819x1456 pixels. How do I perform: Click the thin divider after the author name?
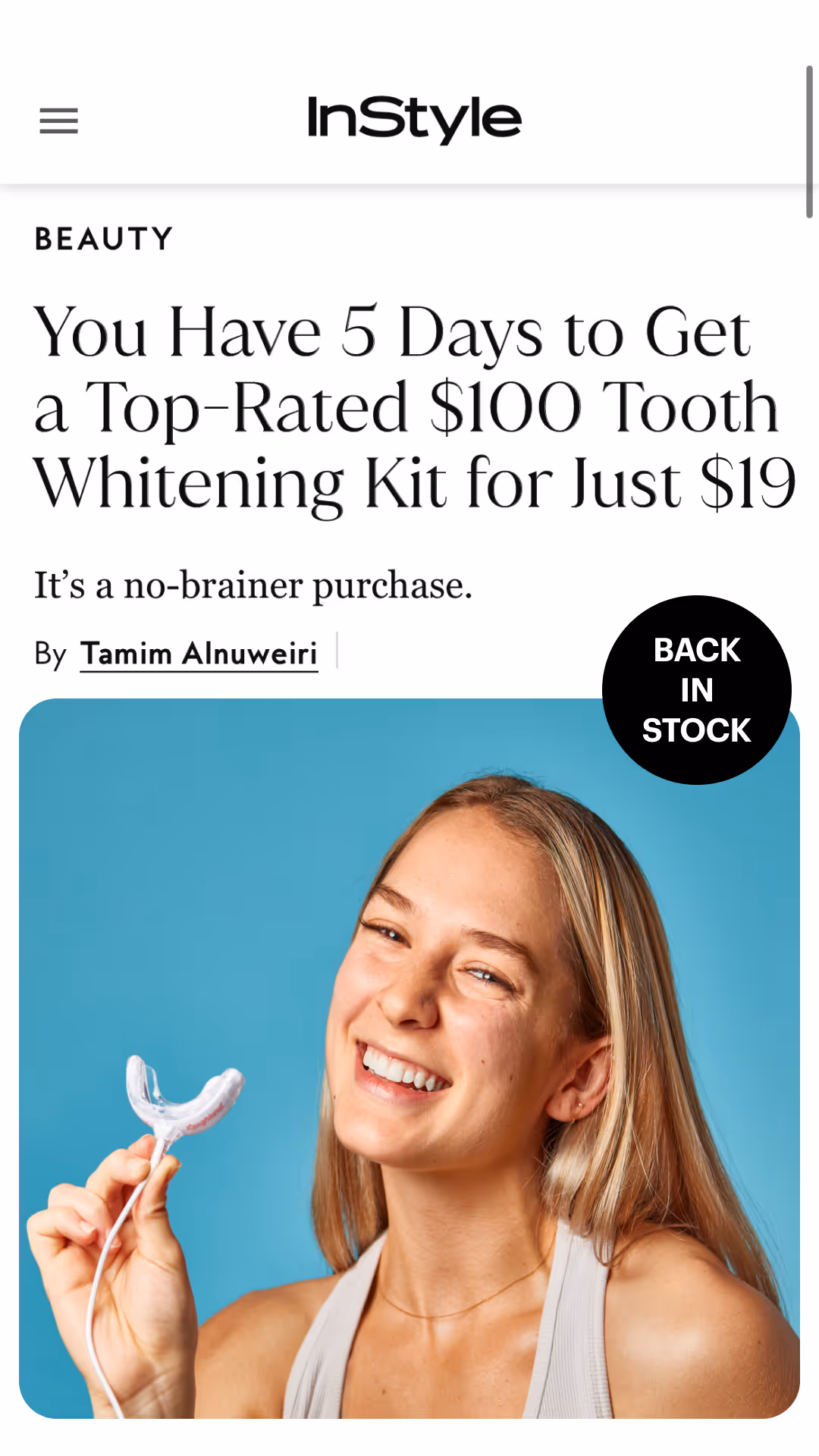(x=337, y=651)
